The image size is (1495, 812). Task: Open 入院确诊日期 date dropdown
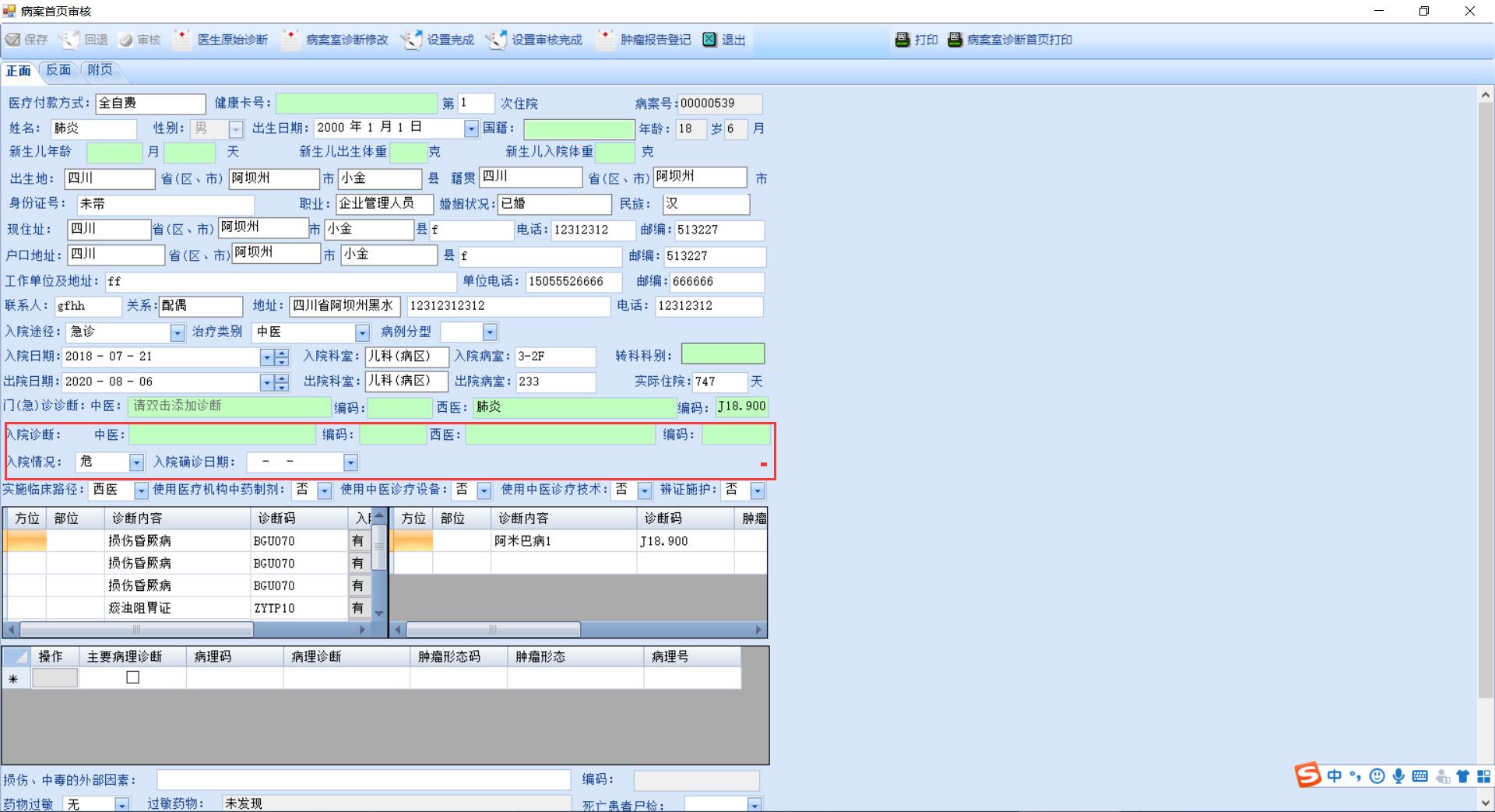350,463
